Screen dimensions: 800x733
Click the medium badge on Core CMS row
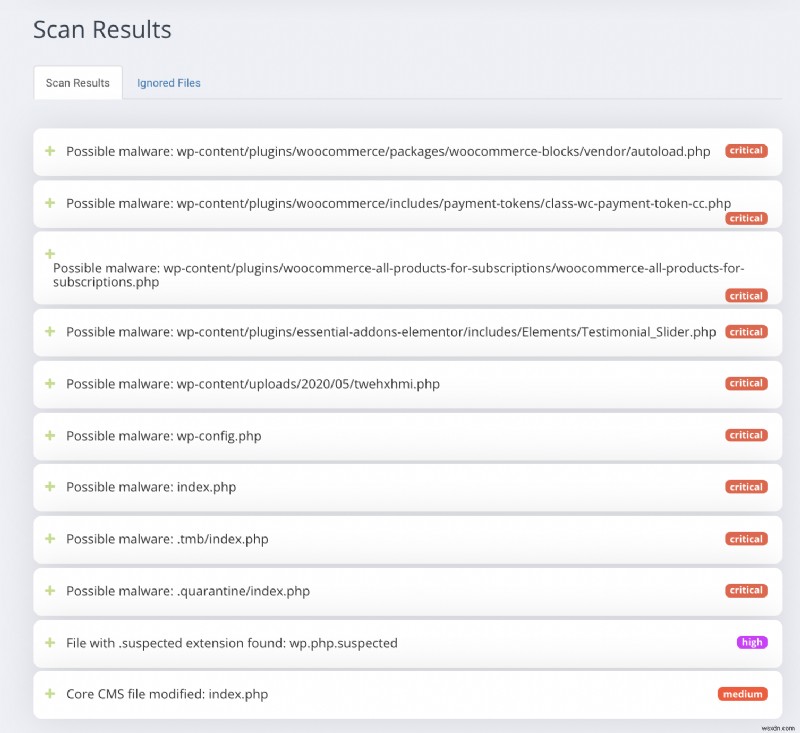coord(742,694)
